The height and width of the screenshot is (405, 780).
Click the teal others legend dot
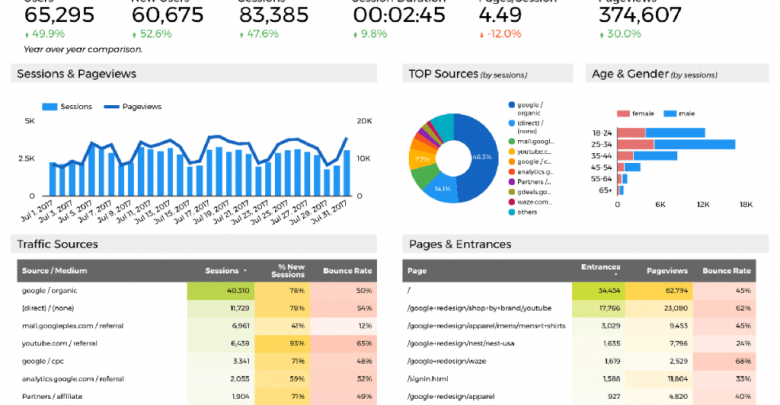pos(511,212)
